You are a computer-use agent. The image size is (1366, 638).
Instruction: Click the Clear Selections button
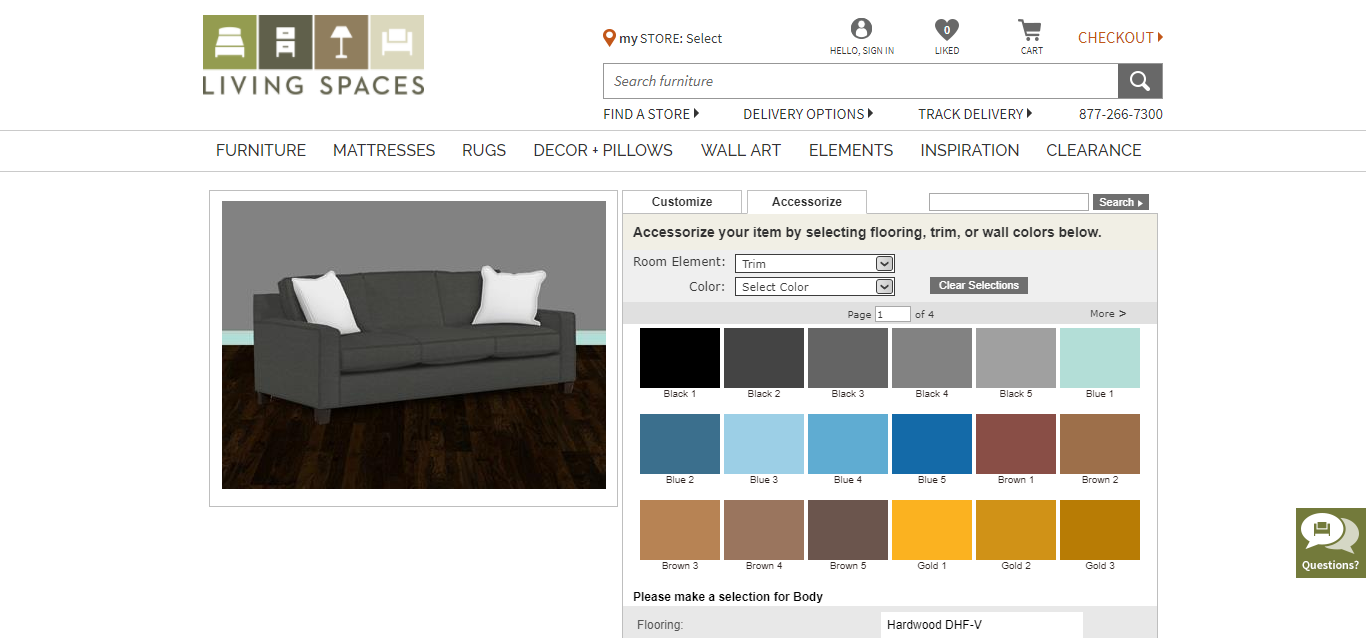point(979,286)
